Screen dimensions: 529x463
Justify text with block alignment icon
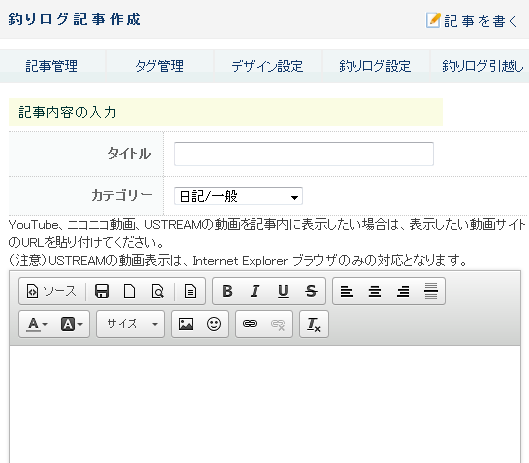click(431, 291)
